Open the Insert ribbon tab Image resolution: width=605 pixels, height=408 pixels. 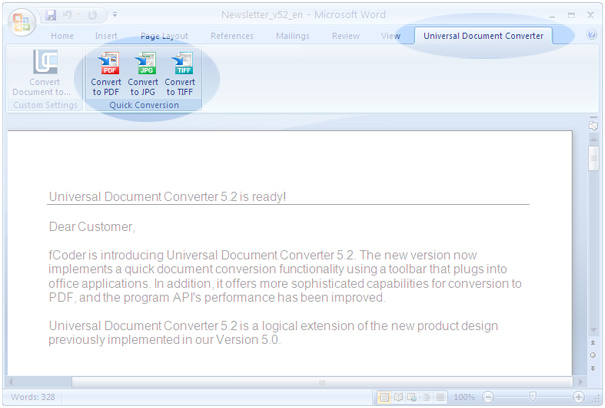pyautogui.click(x=106, y=36)
